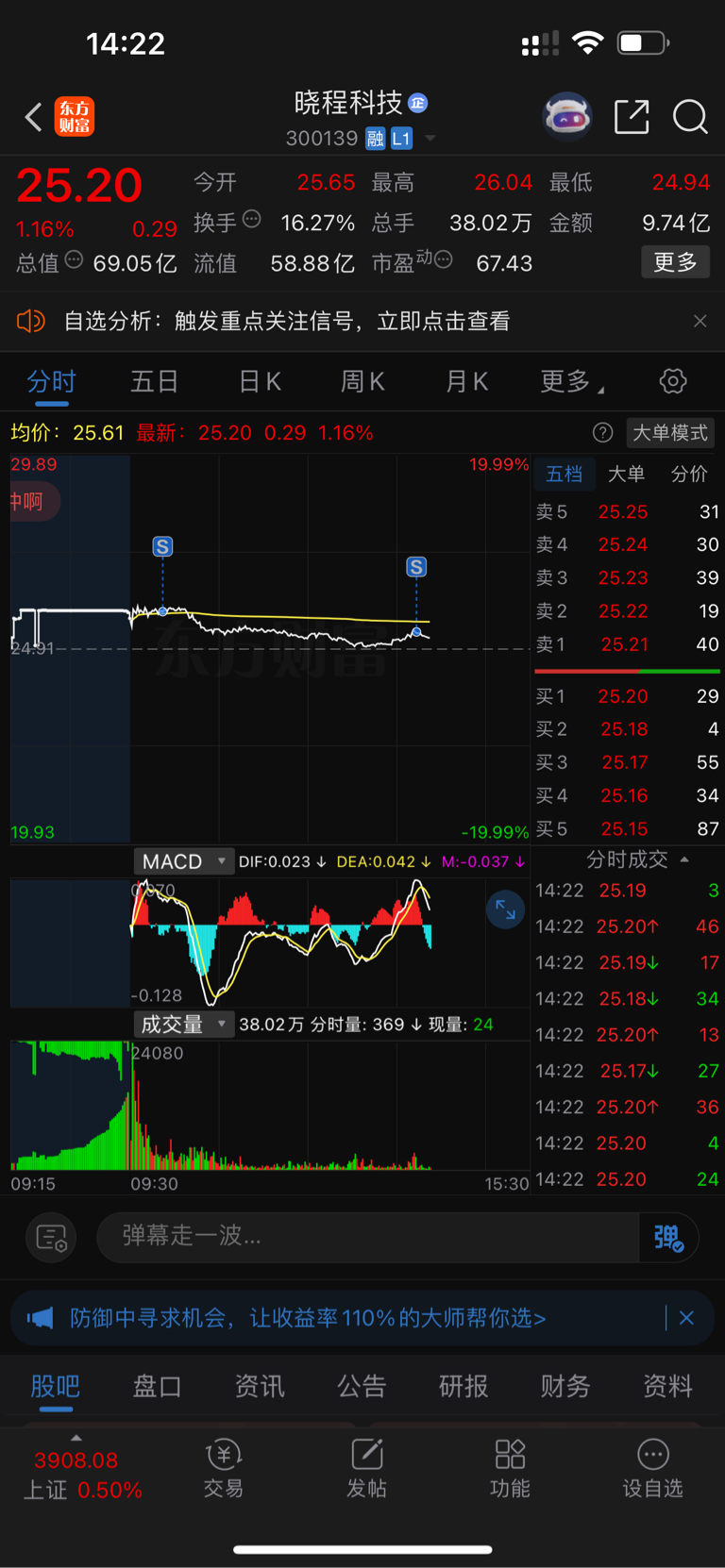Select the 分价 tab

pyautogui.click(x=689, y=474)
